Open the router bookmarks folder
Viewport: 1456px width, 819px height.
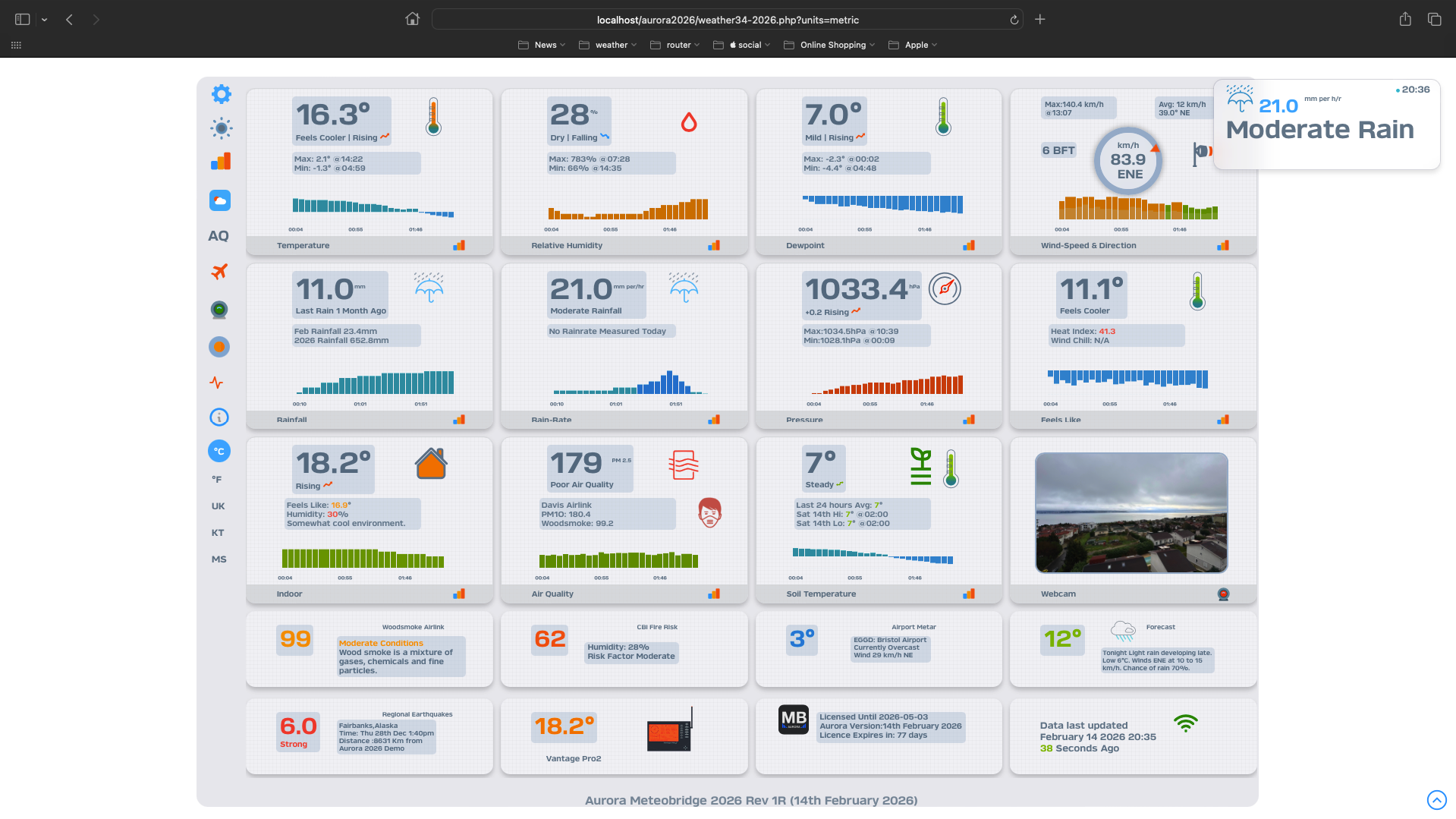point(675,45)
